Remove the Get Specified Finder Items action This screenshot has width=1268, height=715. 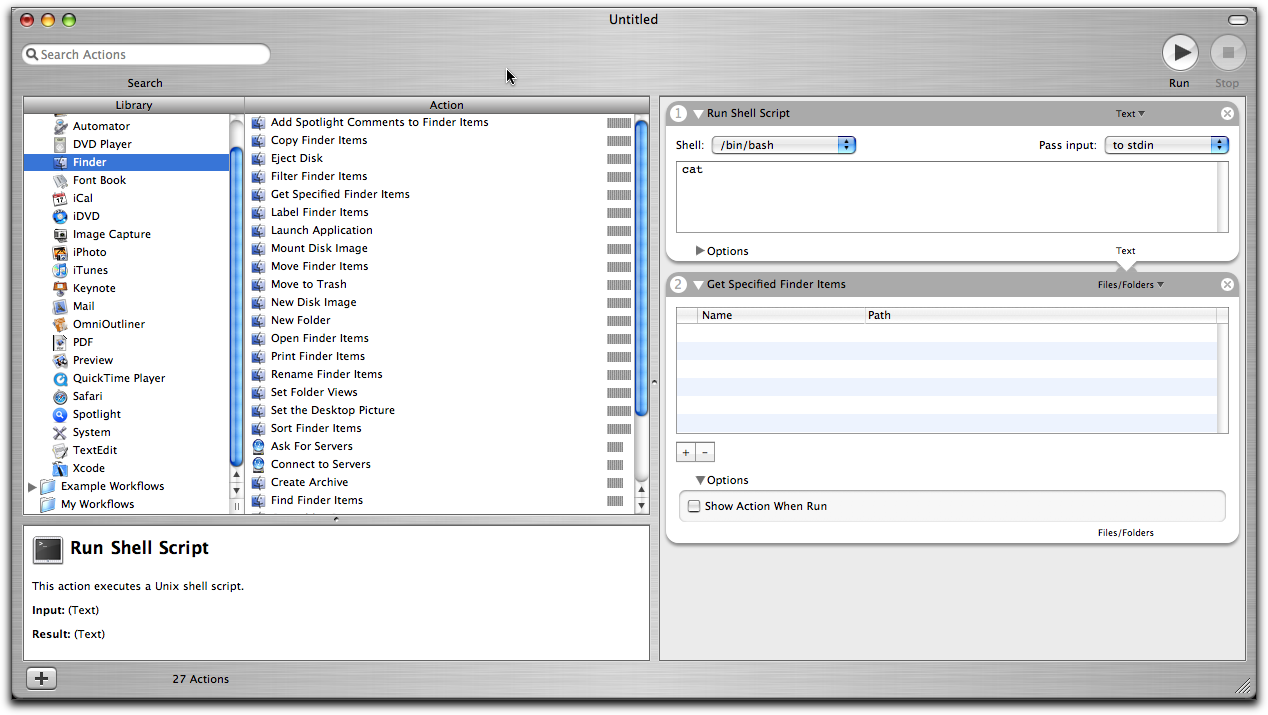[x=1227, y=284]
